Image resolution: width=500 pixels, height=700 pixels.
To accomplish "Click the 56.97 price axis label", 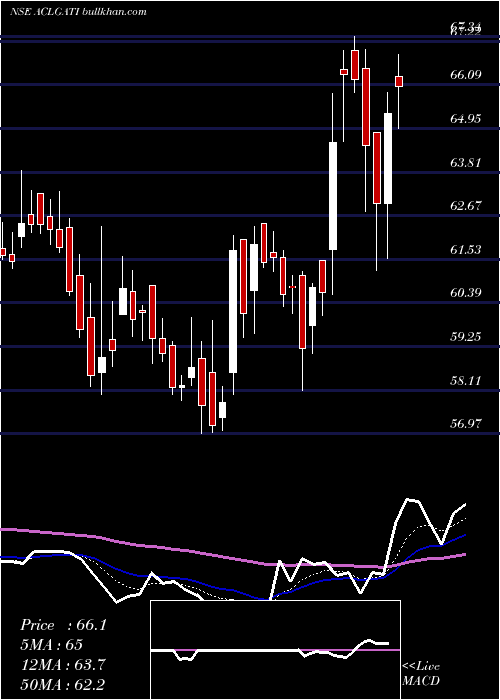I will coord(466,424).
